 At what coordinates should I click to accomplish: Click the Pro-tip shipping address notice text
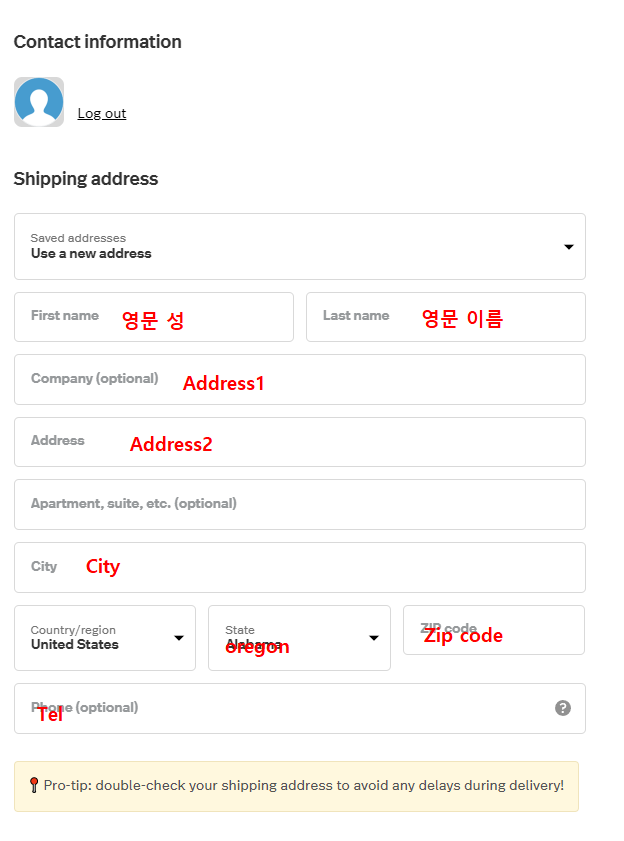click(x=304, y=785)
